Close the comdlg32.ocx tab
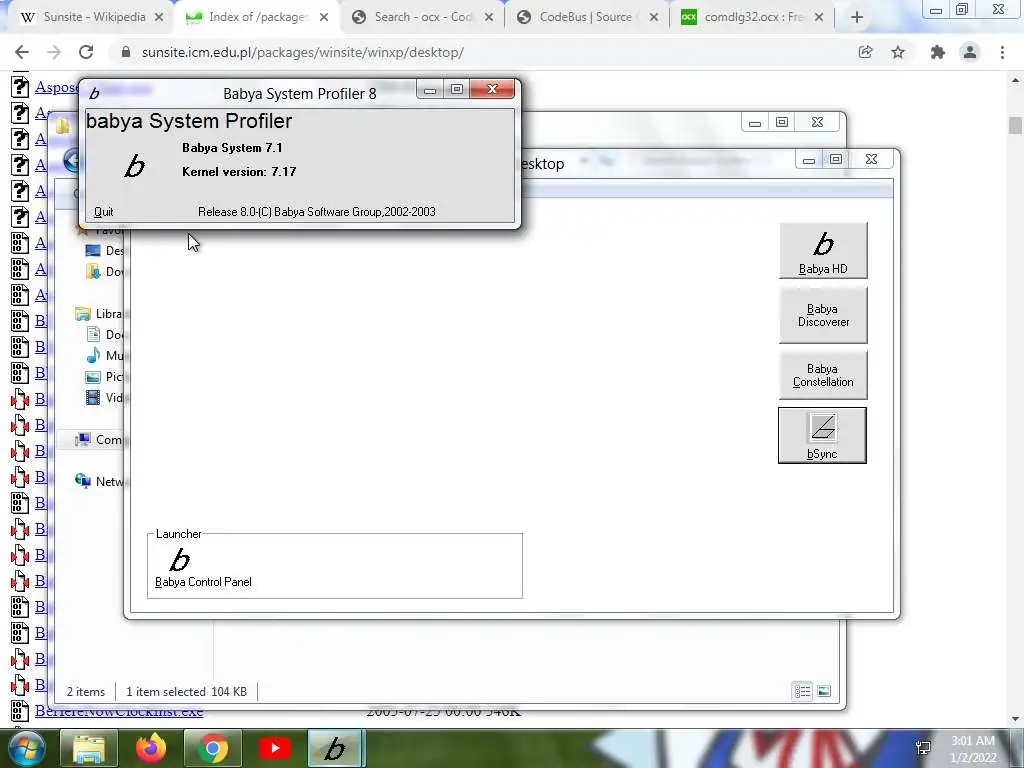The image size is (1024, 768). tap(819, 18)
